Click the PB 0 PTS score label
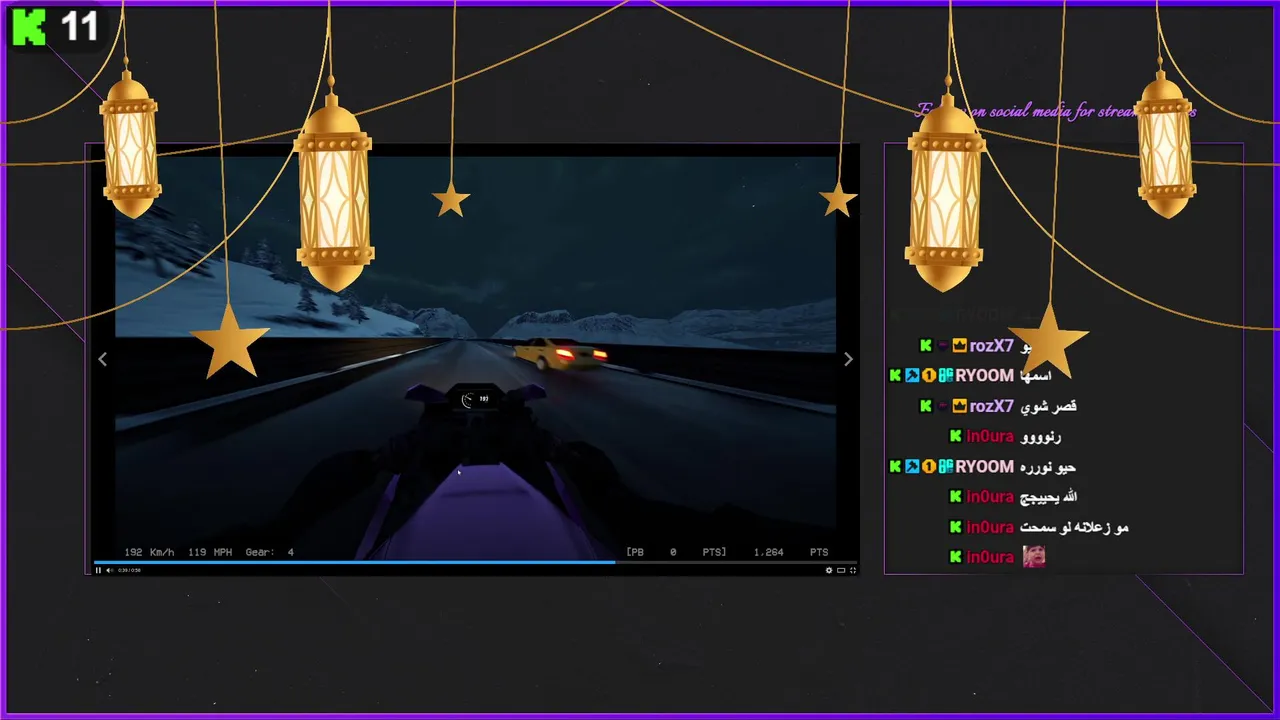This screenshot has width=1280, height=720. [x=677, y=552]
